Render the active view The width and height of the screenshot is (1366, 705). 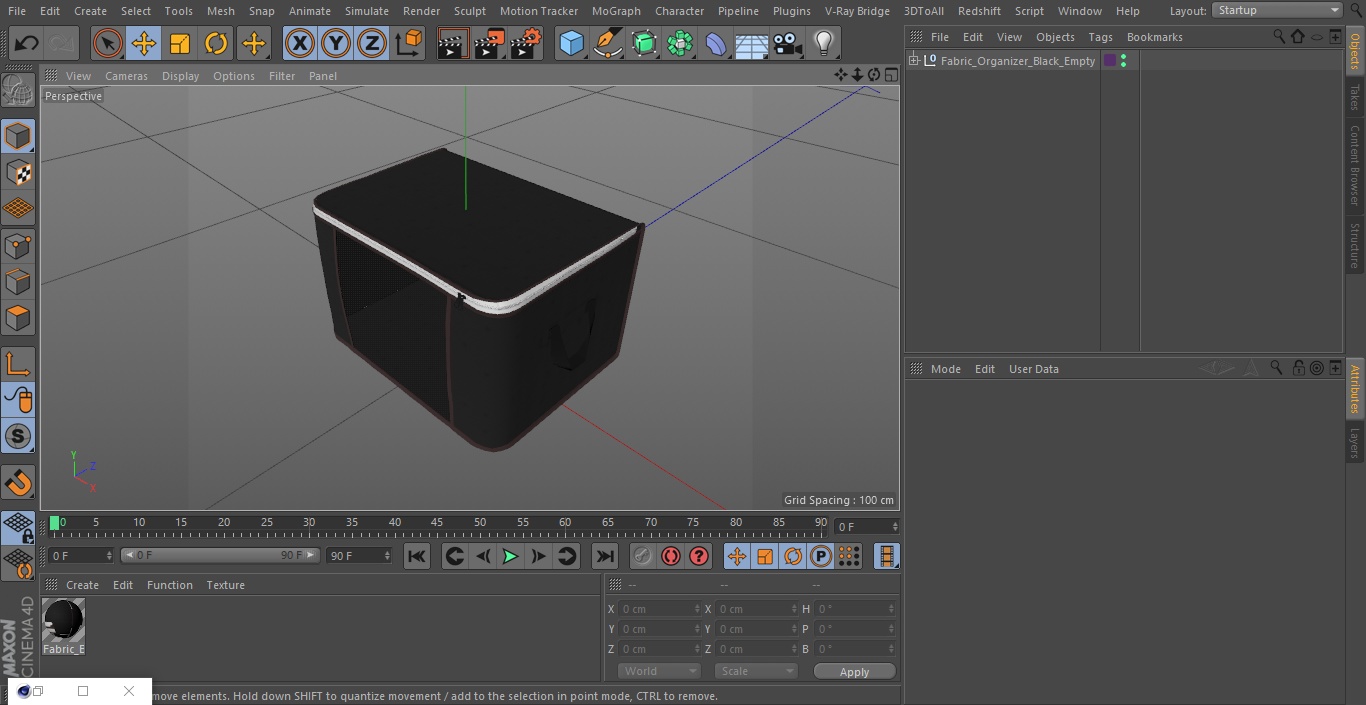[453, 43]
